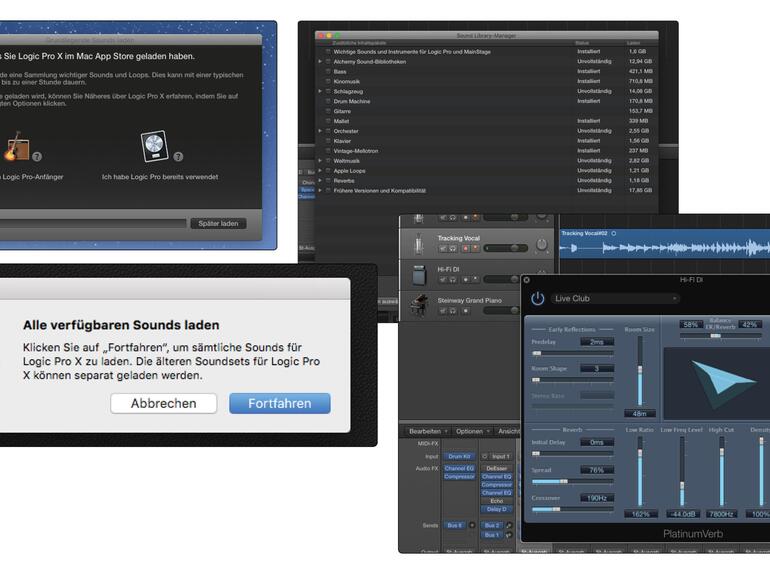This screenshot has width=770, height=578.
Task: Click the Fortfahren button
Action: pos(279,403)
